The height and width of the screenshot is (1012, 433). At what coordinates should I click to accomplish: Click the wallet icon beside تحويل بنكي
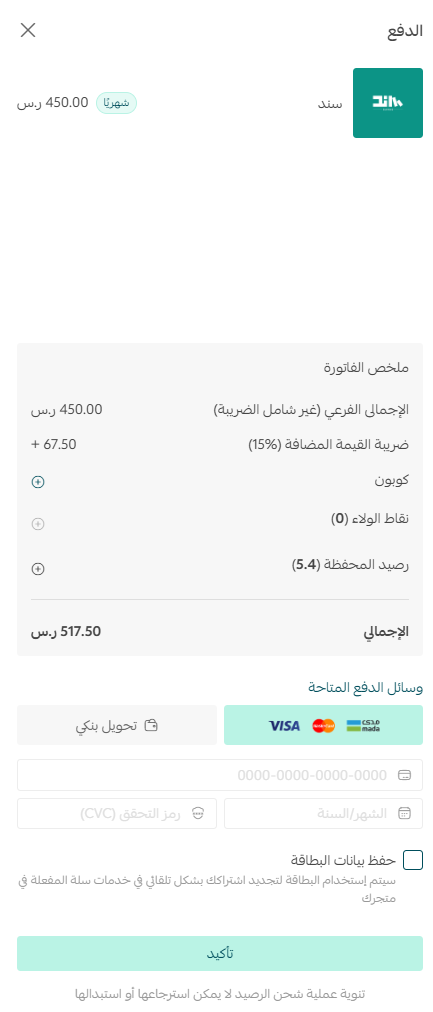tap(151, 725)
